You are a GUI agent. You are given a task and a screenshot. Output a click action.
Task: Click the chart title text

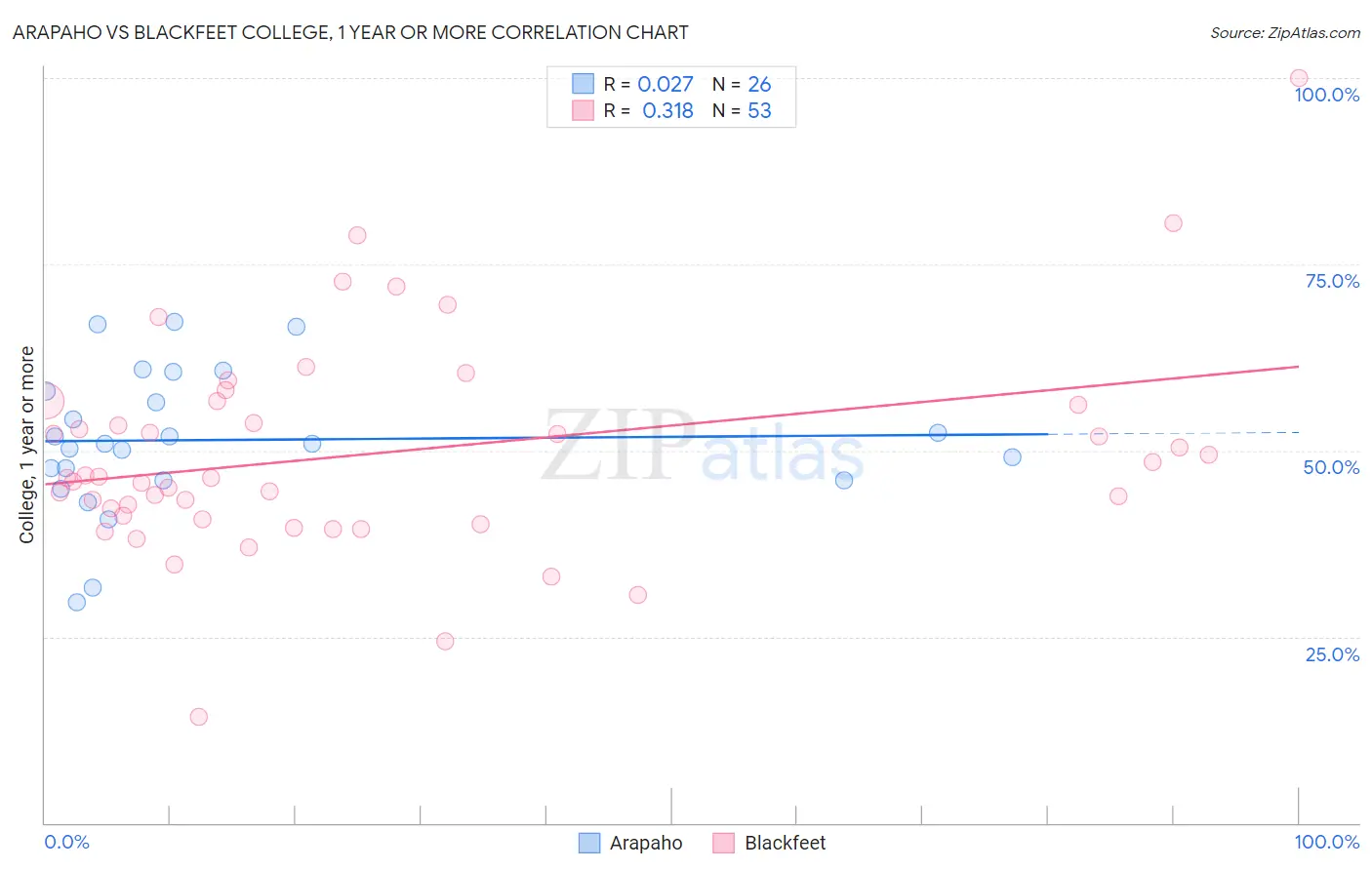[350, 32]
